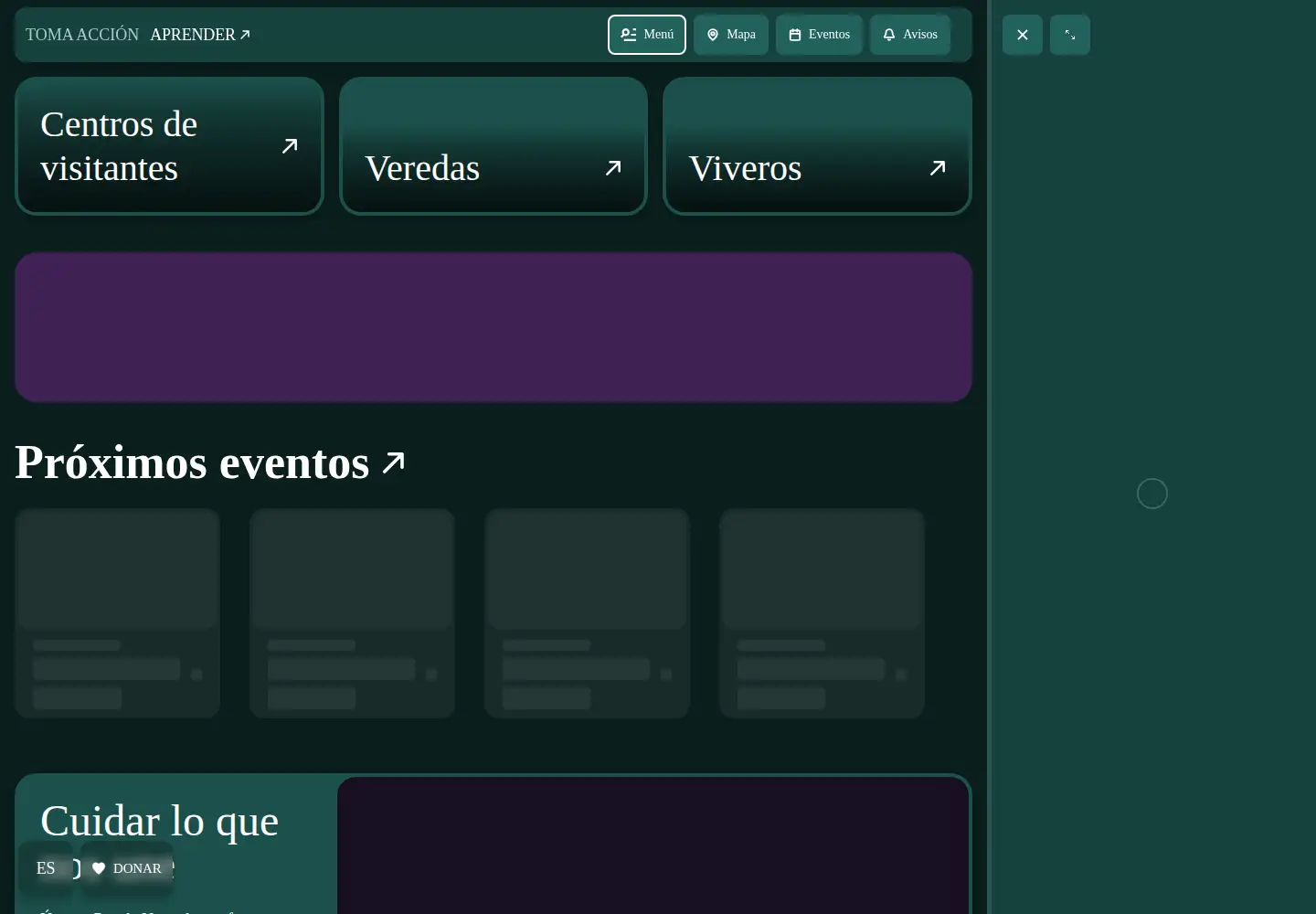
Task: Click the TOMA ACCIÓN navigation link
Action: pyautogui.click(x=82, y=35)
